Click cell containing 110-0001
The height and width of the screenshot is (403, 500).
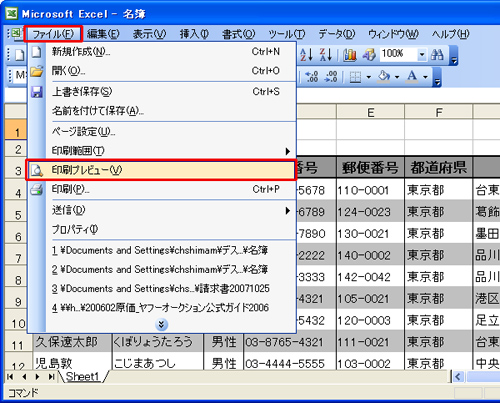point(370,190)
